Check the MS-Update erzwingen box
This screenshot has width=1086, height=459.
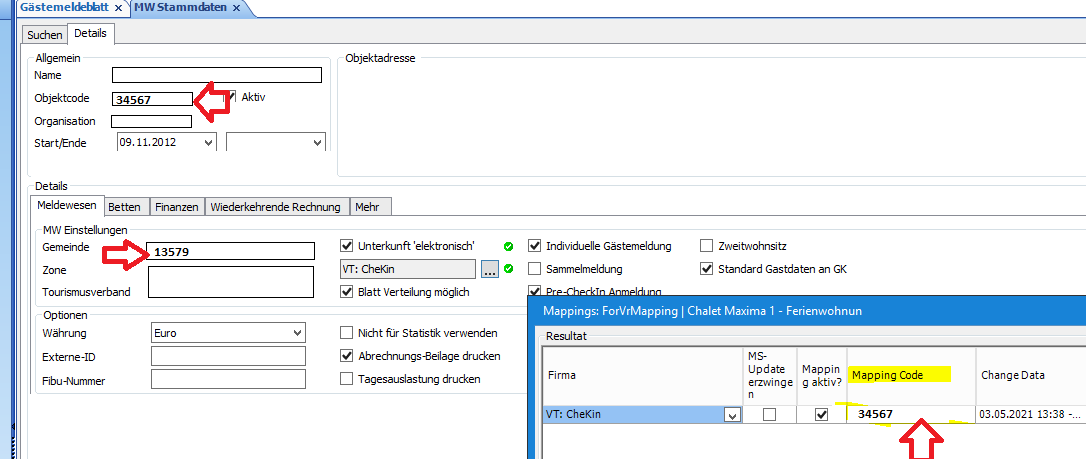point(769,415)
